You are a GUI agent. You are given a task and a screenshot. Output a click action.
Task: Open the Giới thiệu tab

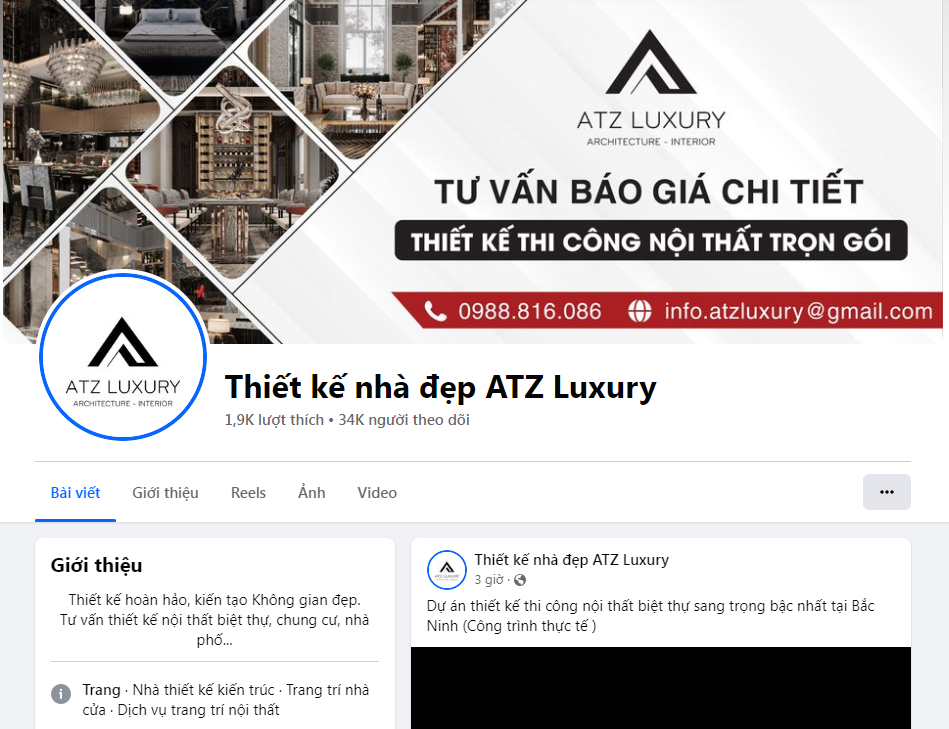pos(165,493)
